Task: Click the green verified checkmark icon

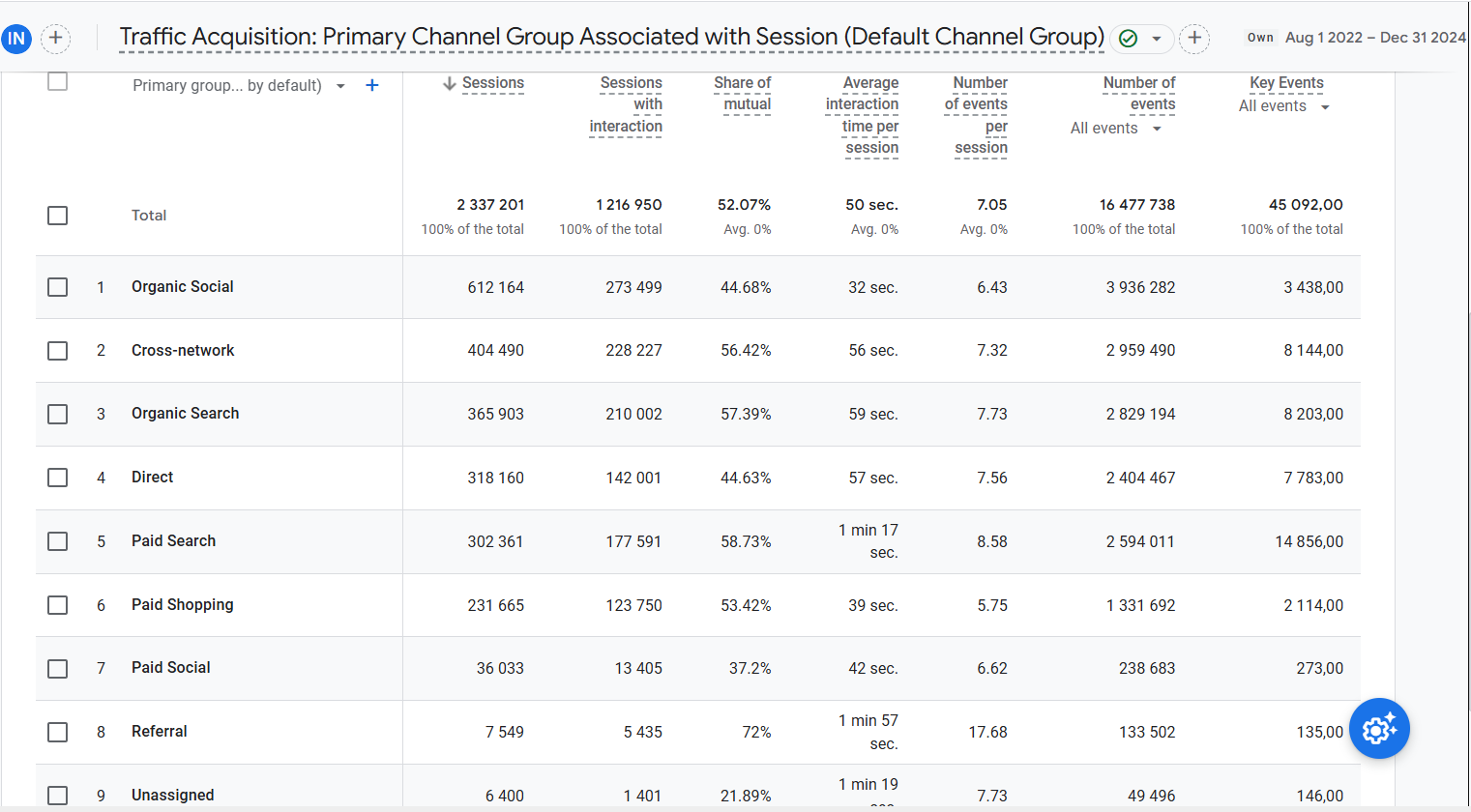Action: coord(1128,39)
